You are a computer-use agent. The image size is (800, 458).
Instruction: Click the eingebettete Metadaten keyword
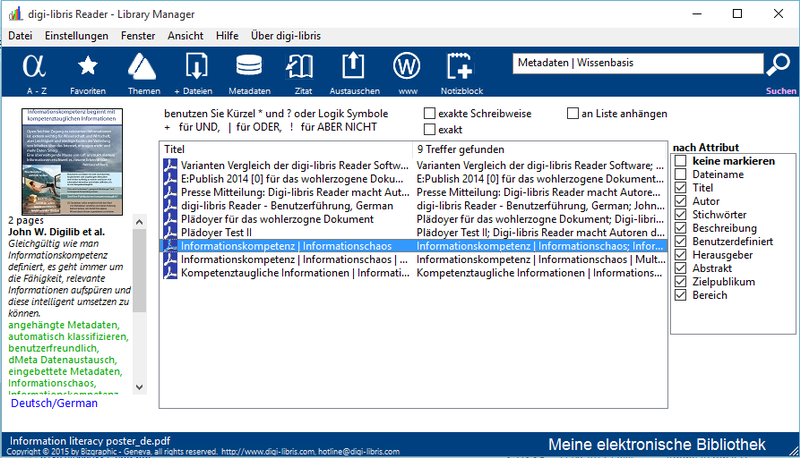click(65, 371)
